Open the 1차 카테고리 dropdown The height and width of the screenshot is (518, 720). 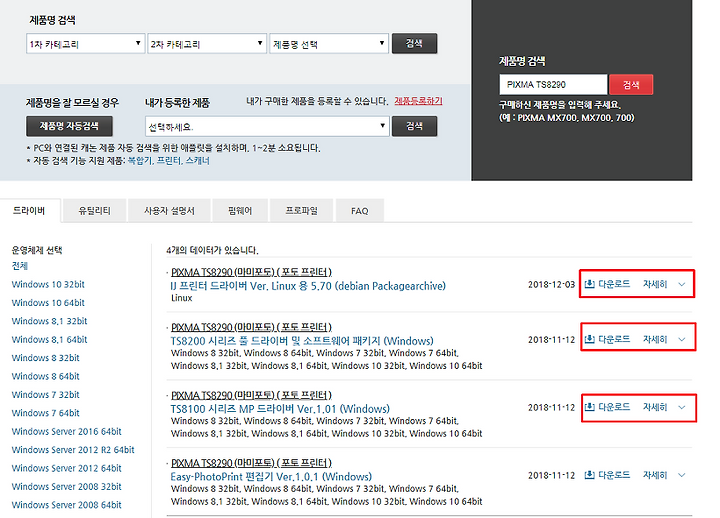[85, 44]
